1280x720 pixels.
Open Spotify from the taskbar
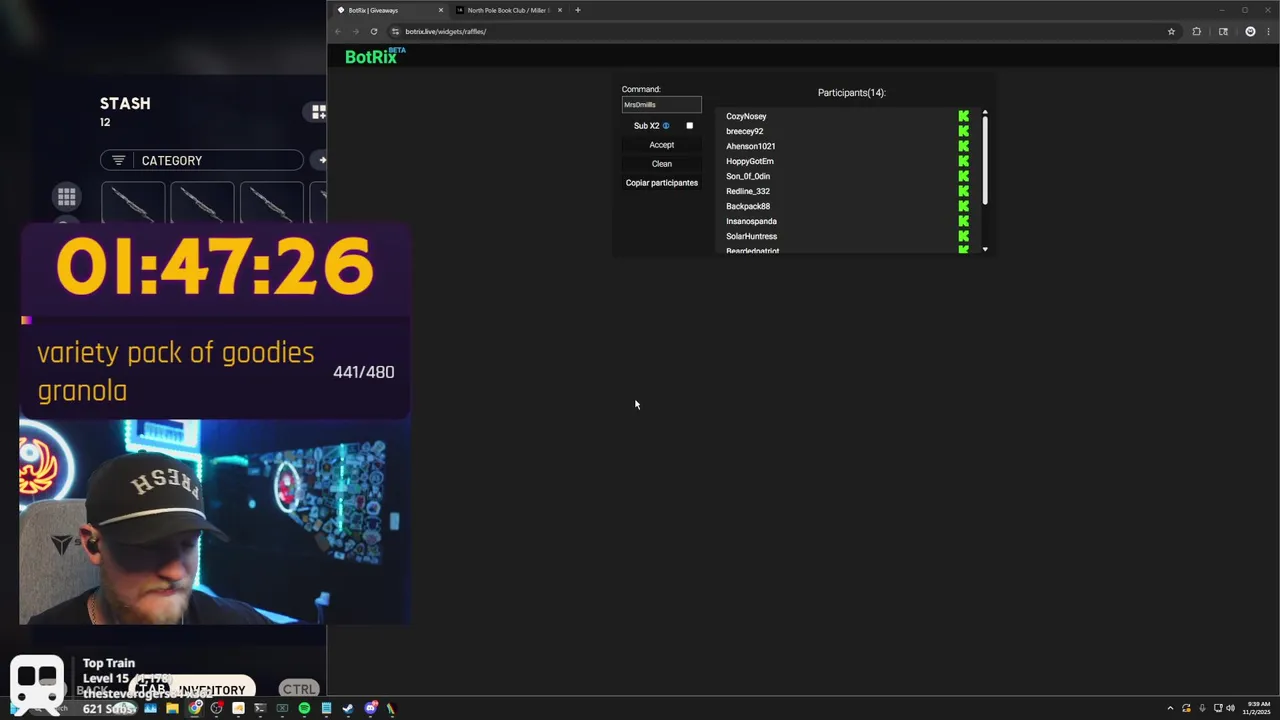tap(304, 708)
